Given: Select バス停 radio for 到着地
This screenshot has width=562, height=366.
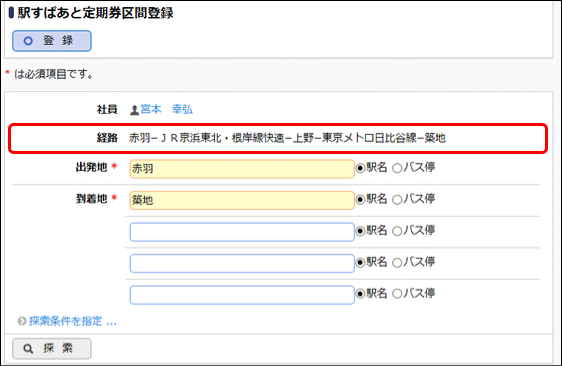Looking at the screenshot, I should pos(397,199).
